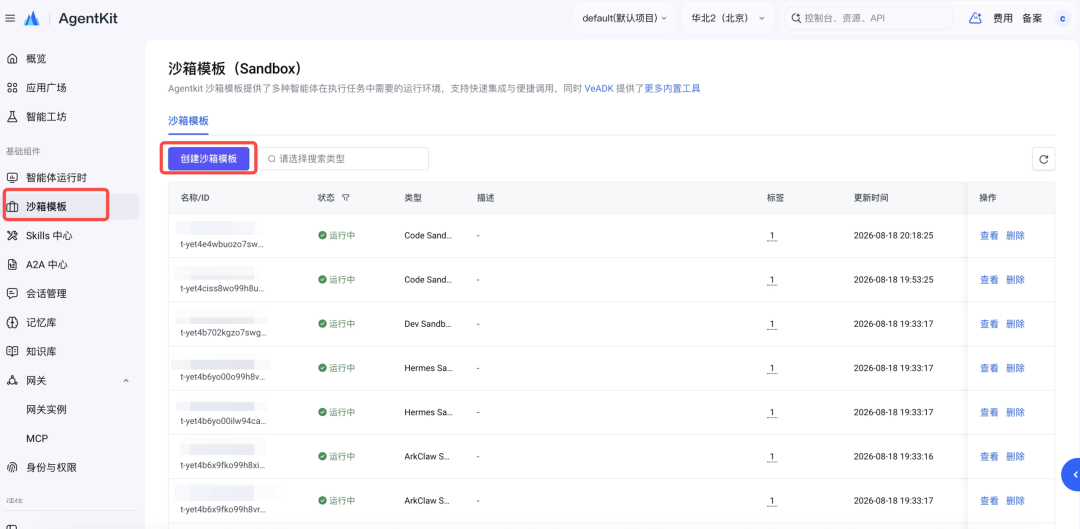Expand the floating side panel arrow button

pos(1072,475)
